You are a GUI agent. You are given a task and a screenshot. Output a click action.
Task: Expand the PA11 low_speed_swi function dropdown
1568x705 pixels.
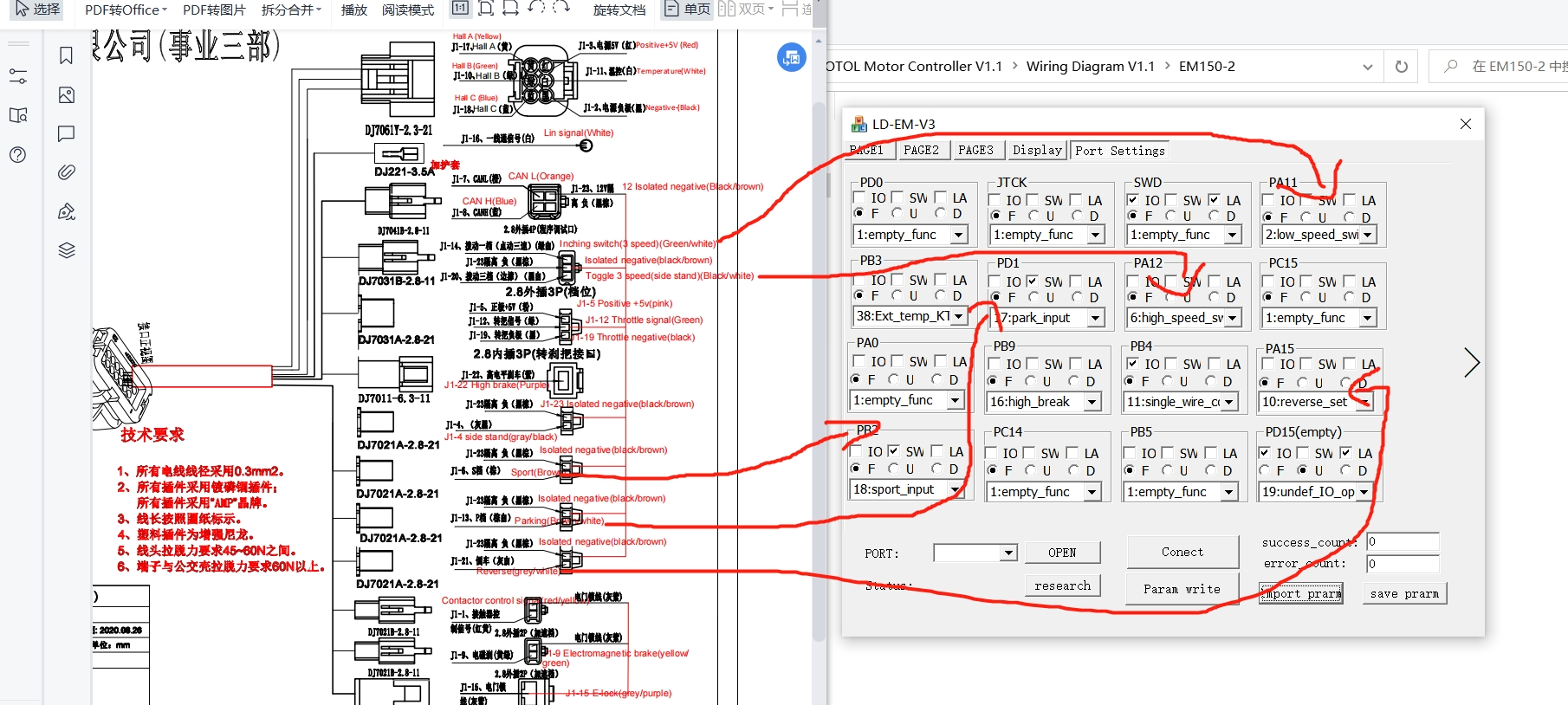(x=1368, y=235)
